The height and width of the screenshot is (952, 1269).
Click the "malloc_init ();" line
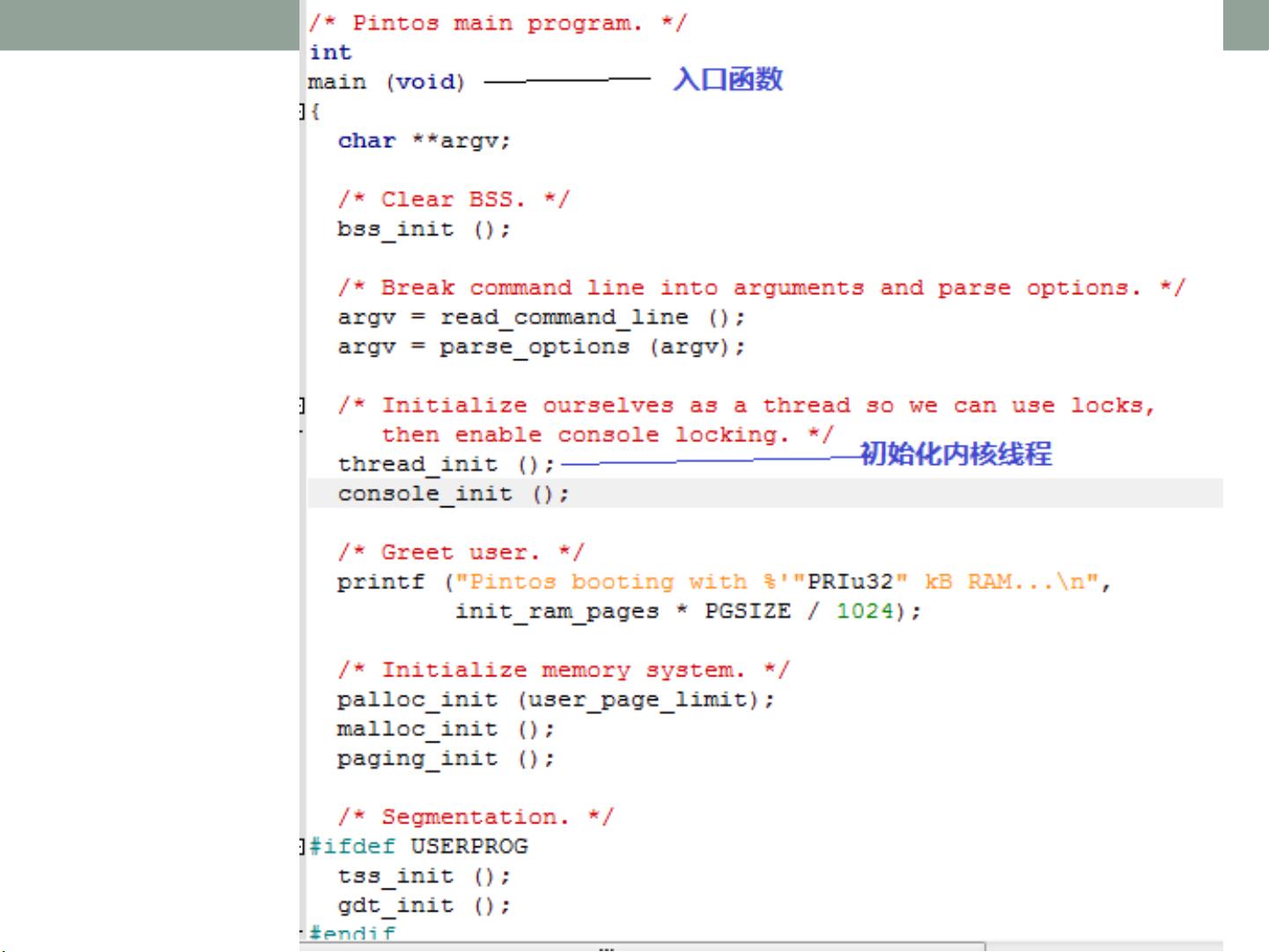pyautogui.click(x=446, y=729)
